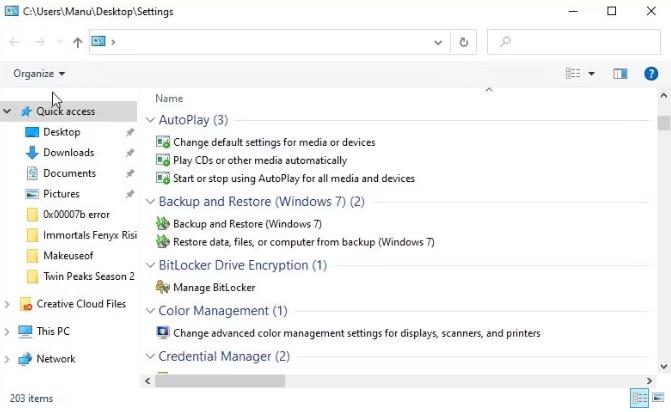Open the address bar history dropdown
This screenshot has height=412, width=671.
pos(438,42)
